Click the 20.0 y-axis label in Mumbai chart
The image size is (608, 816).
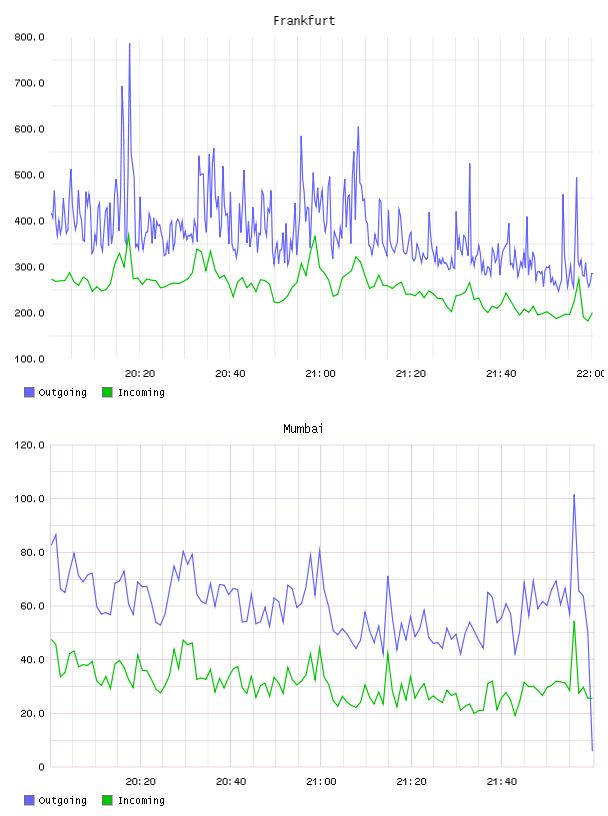point(32,713)
